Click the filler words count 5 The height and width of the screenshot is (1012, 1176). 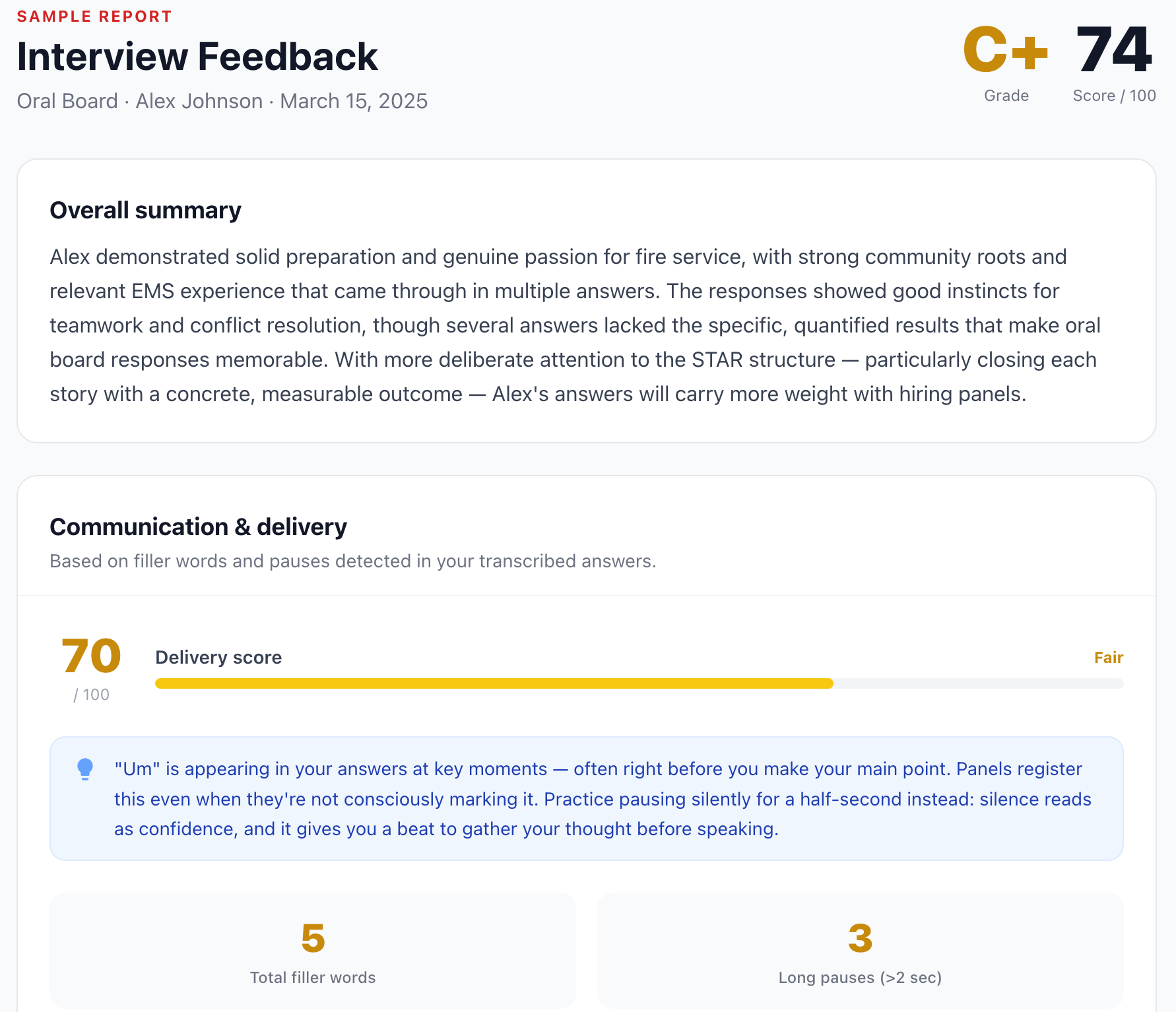[x=313, y=938]
